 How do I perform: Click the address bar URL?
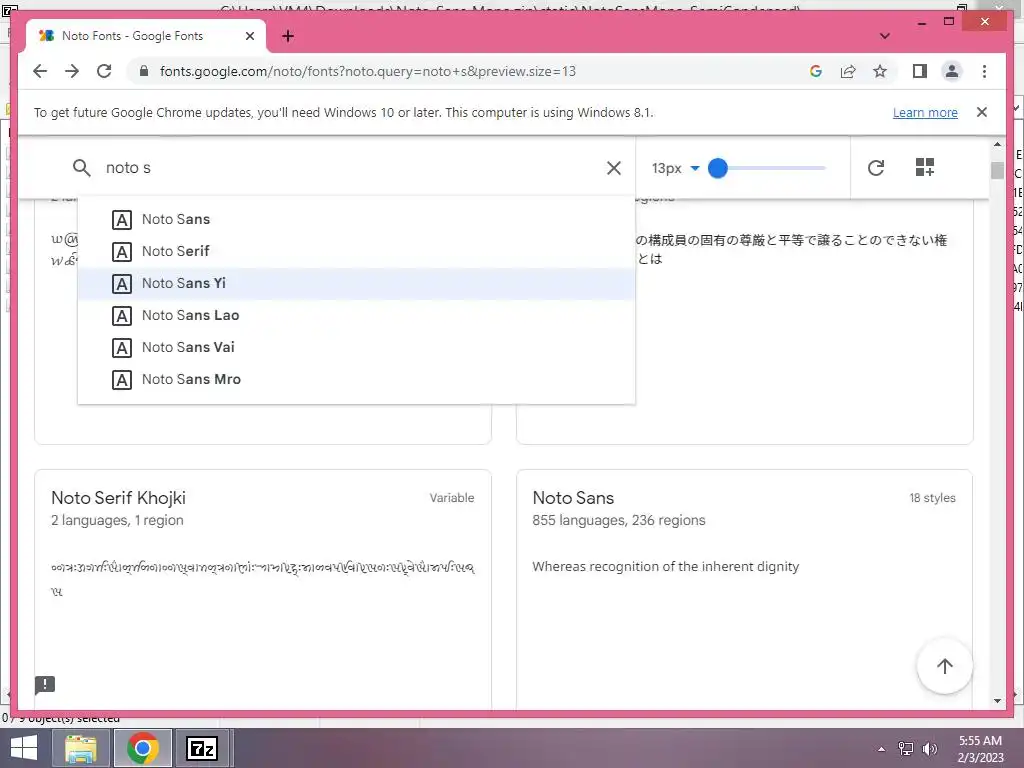point(368,71)
